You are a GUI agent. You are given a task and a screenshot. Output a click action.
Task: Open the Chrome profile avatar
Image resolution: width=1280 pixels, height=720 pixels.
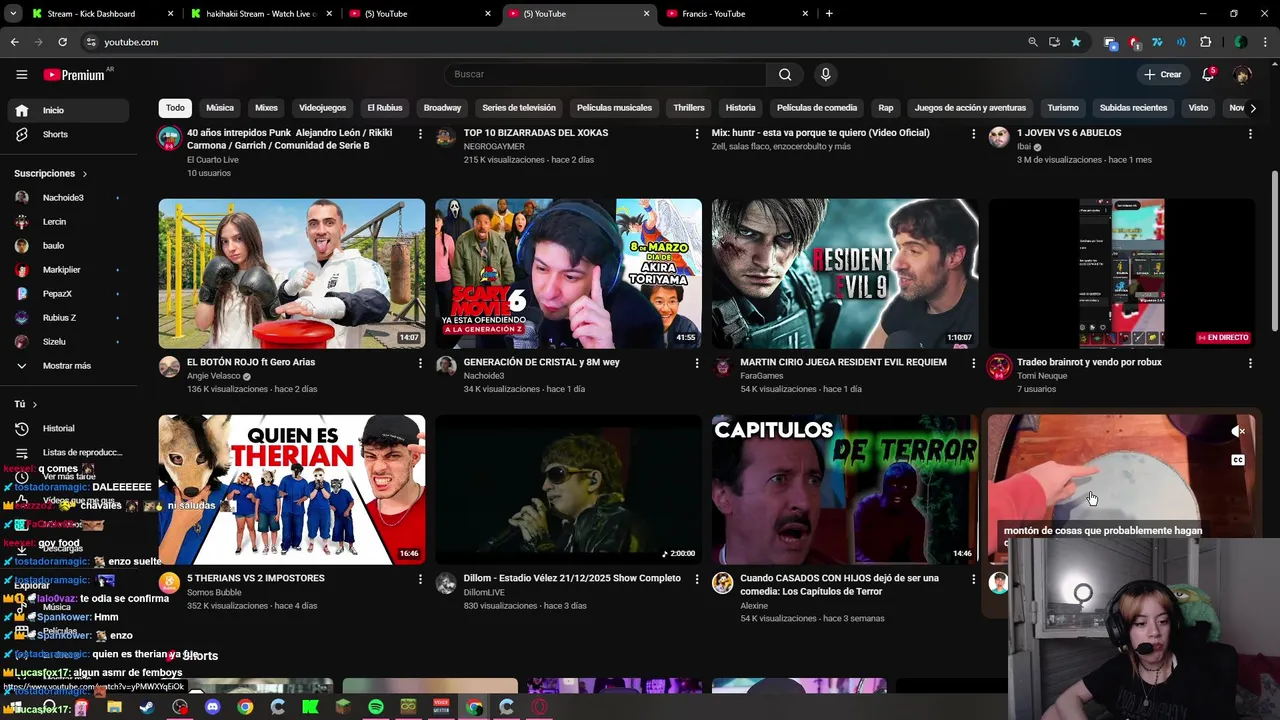coord(1241,42)
